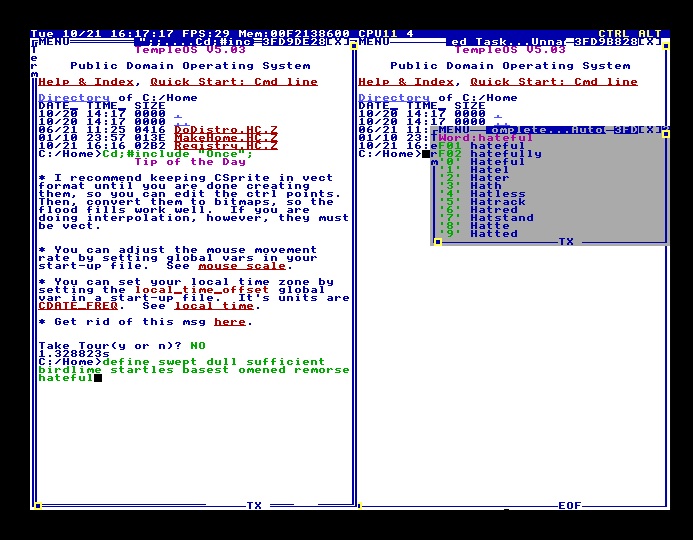
Task: Click the left window title bar text
Action: point(194,42)
